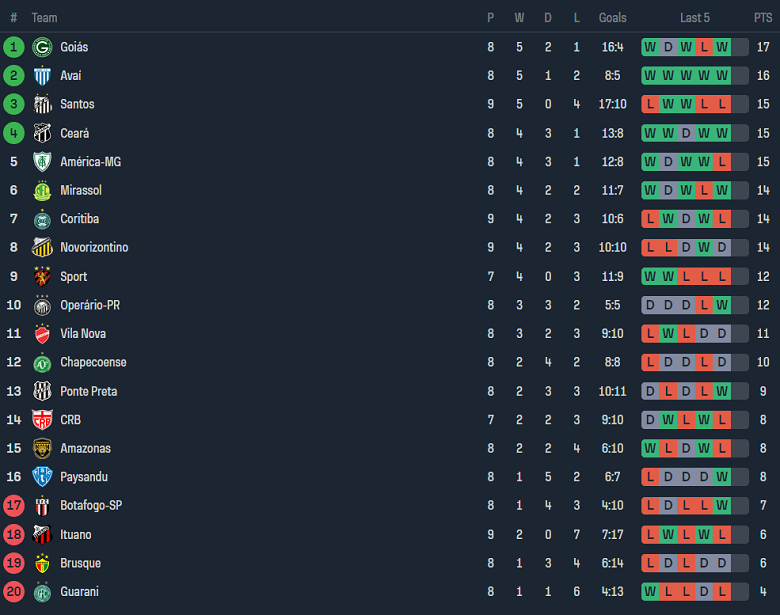Image resolution: width=780 pixels, height=615 pixels.
Task: Open the Novorizontino team page link
Action: (x=94, y=248)
